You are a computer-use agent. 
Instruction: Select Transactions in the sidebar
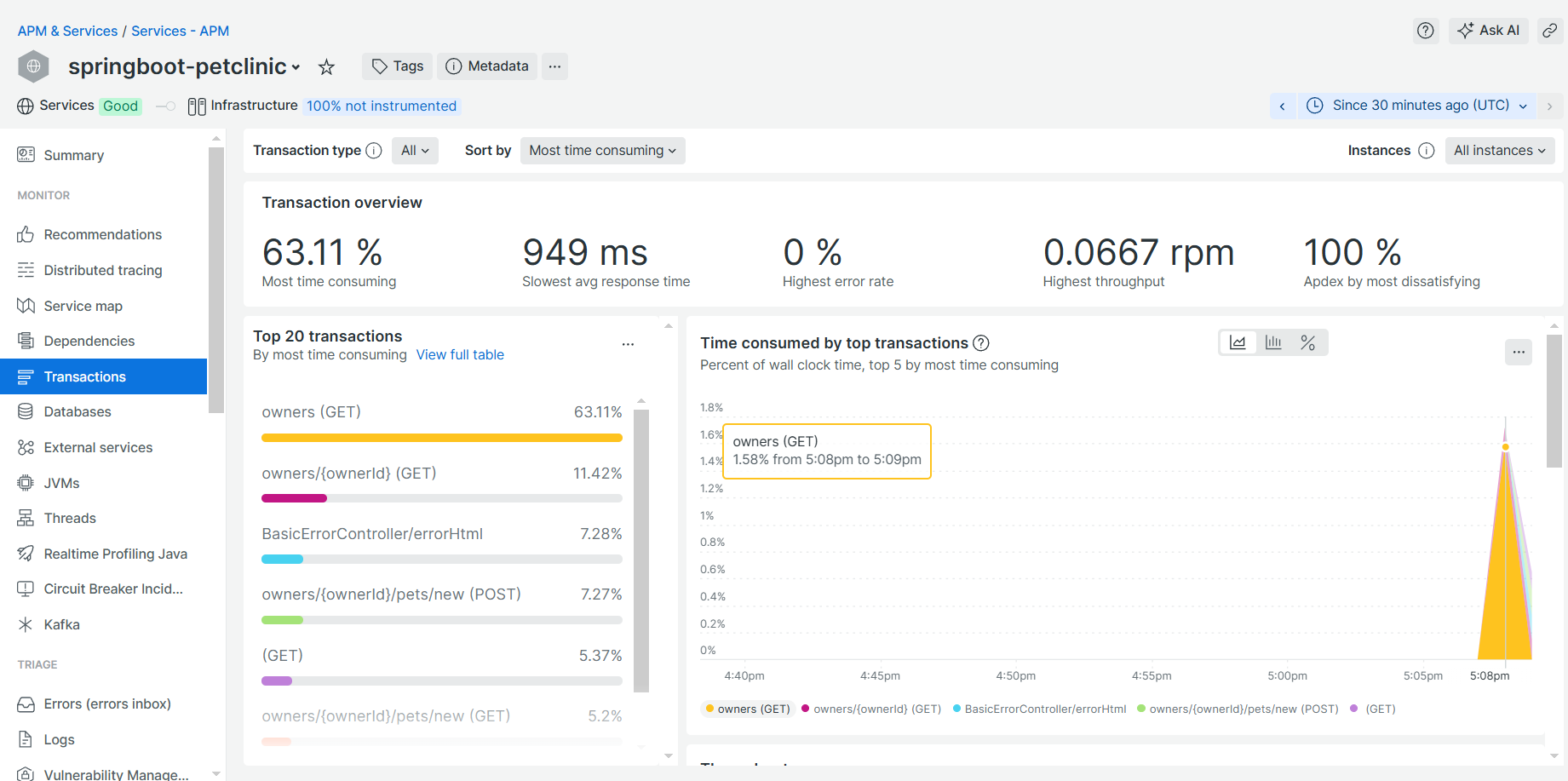click(104, 376)
